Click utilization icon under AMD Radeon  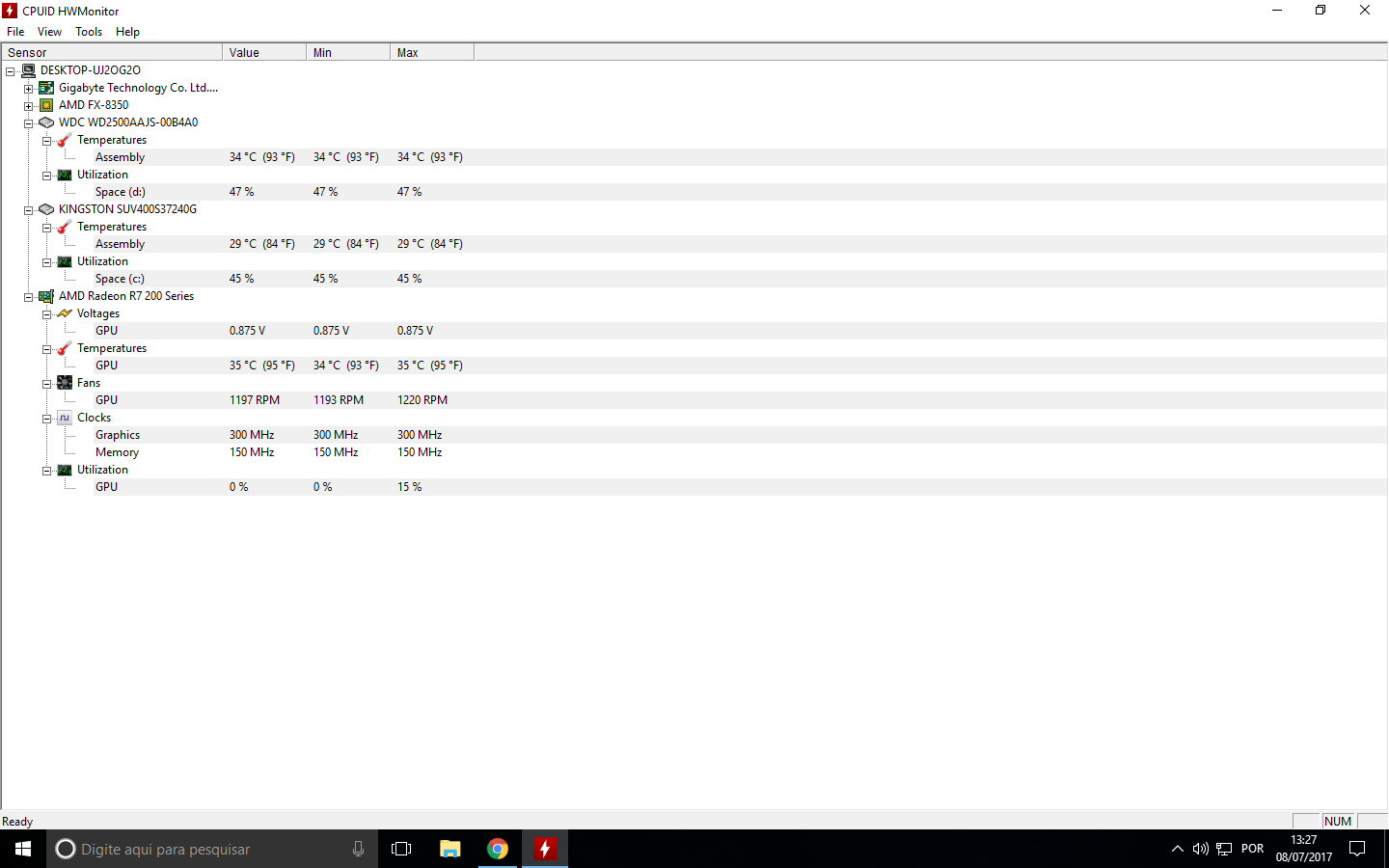tap(65, 470)
